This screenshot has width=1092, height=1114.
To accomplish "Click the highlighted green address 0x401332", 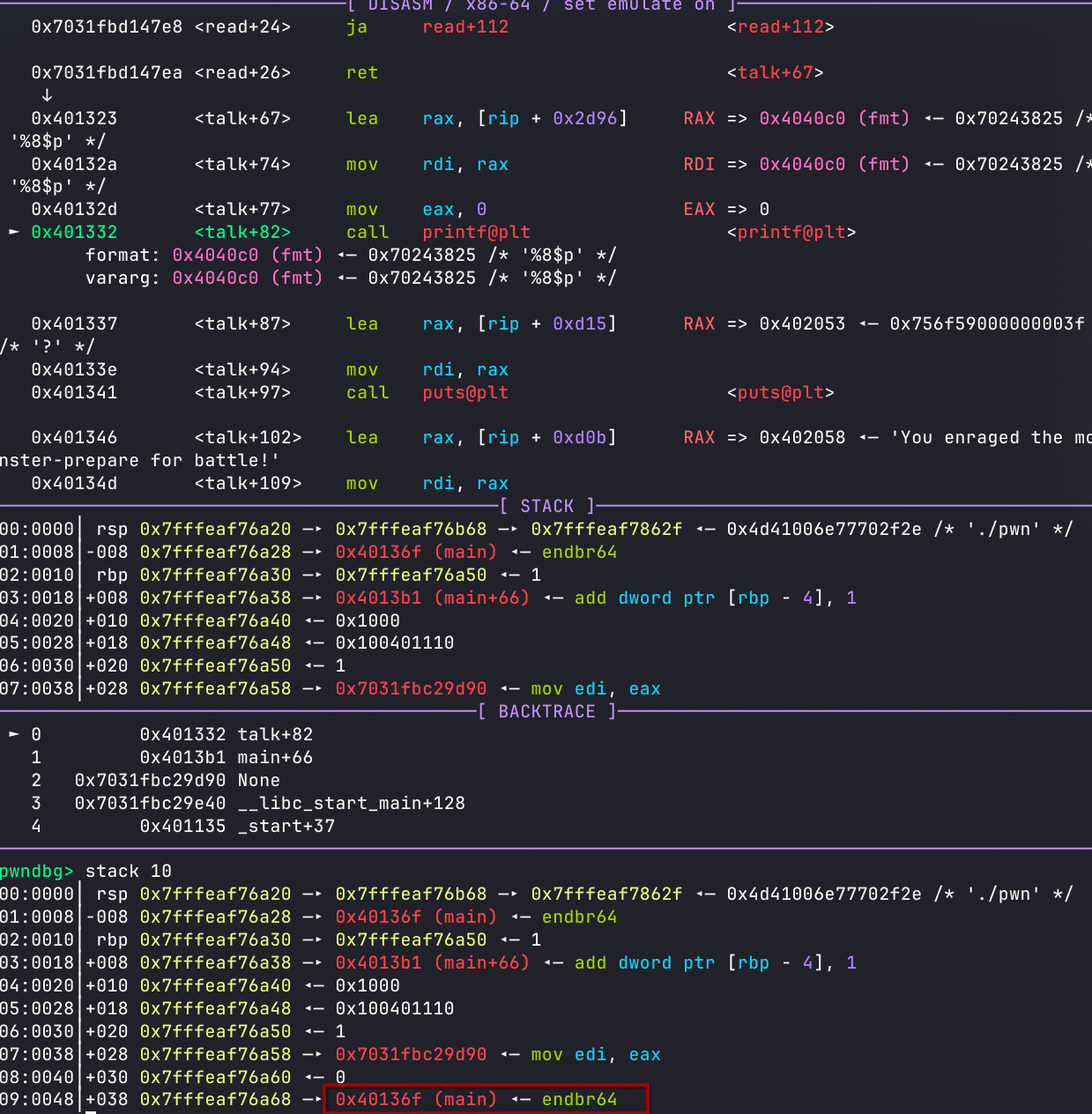I will (x=74, y=232).
